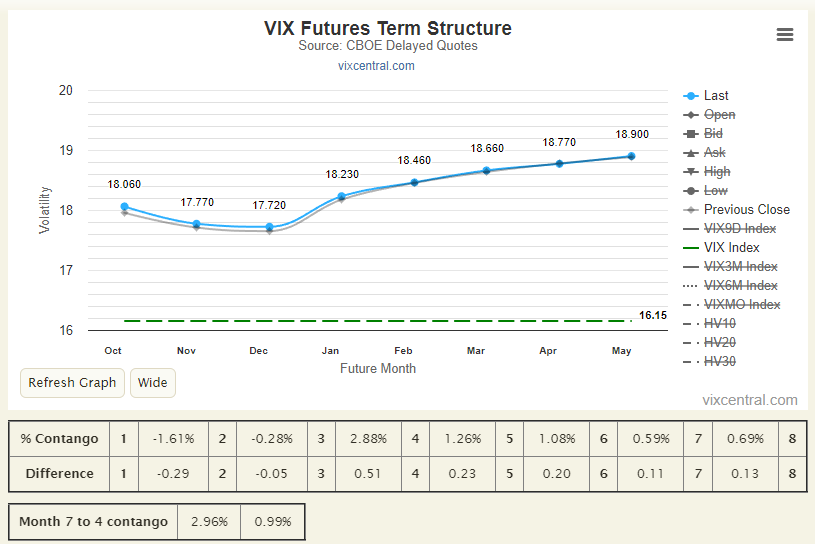Image resolution: width=815 pixels, height=544 pixels.
Task: Enable the VIX3M Index legend entry
Action: click(741, 267)
